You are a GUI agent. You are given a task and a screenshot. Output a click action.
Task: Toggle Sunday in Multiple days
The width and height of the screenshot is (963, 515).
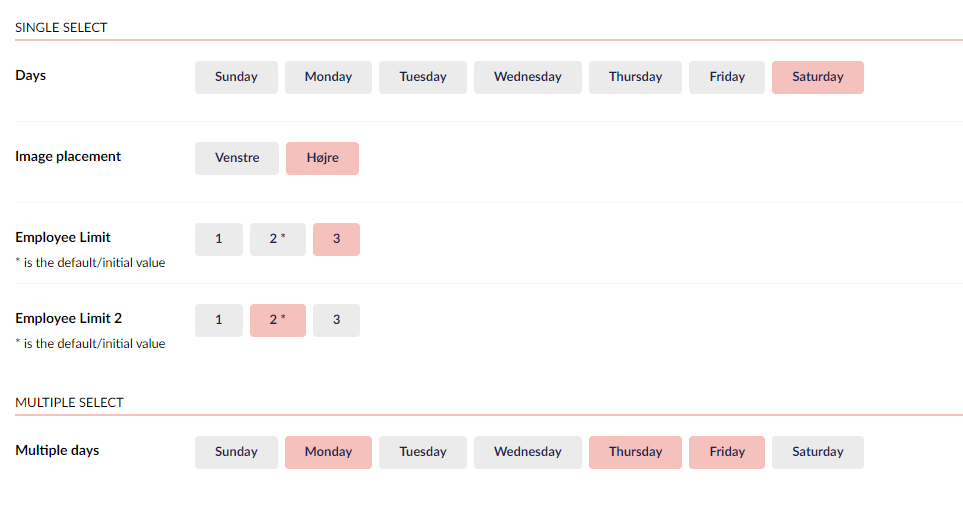click(x=236, y=452)
